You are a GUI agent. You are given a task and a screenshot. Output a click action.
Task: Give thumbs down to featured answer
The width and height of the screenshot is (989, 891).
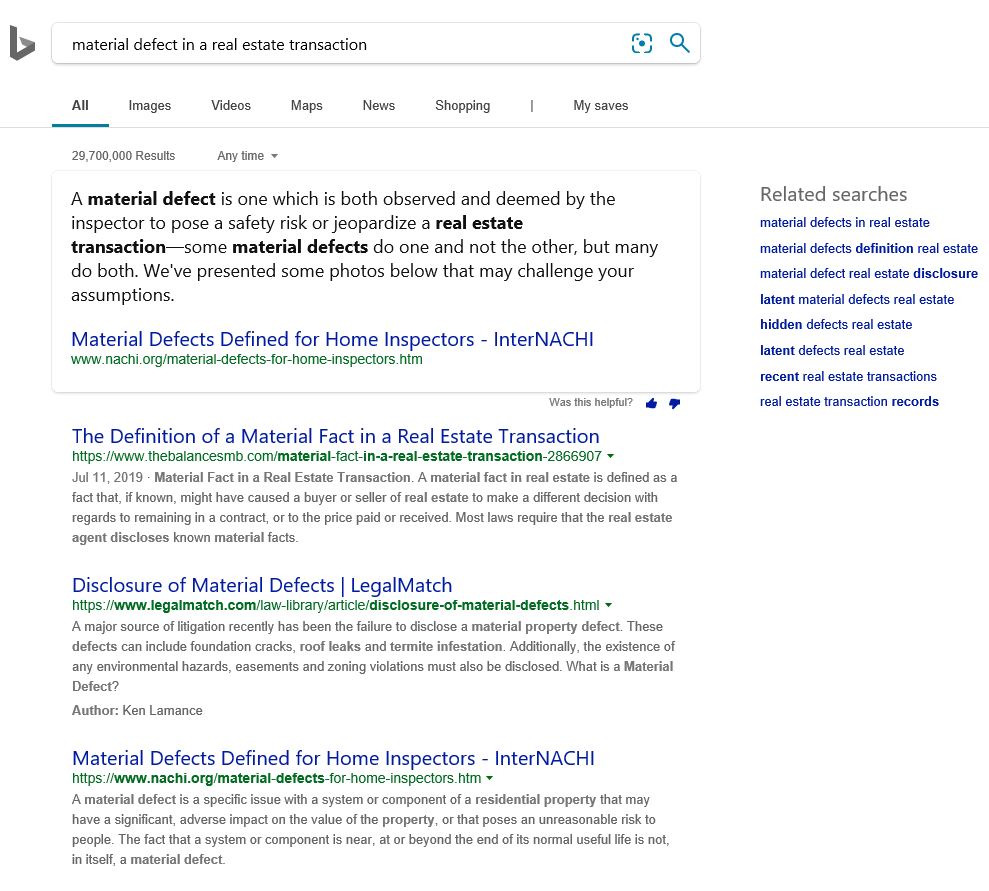tap(674, 403)
